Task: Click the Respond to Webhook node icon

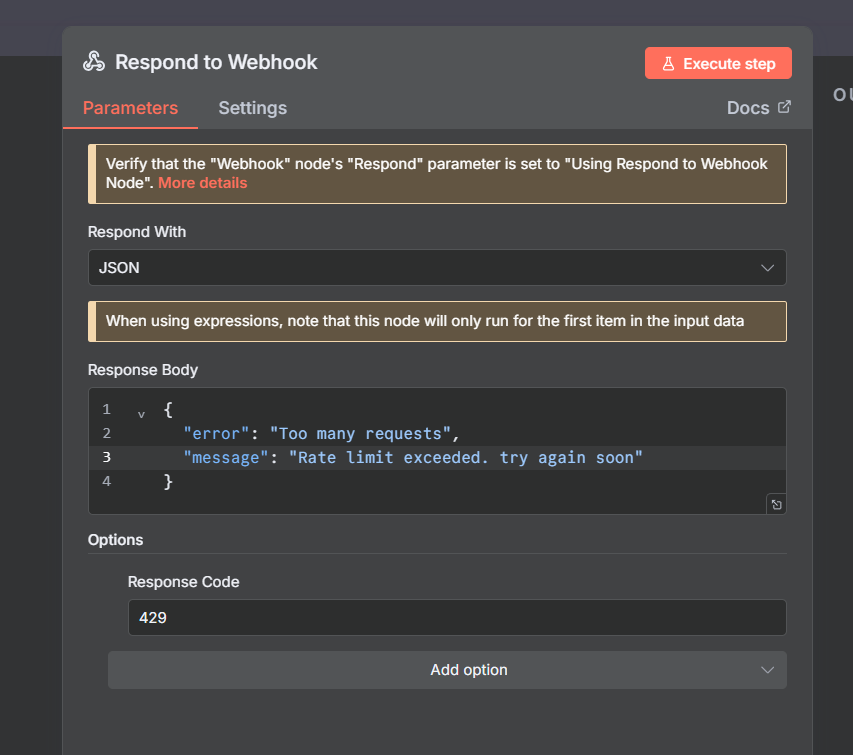Action: [94, 62]
